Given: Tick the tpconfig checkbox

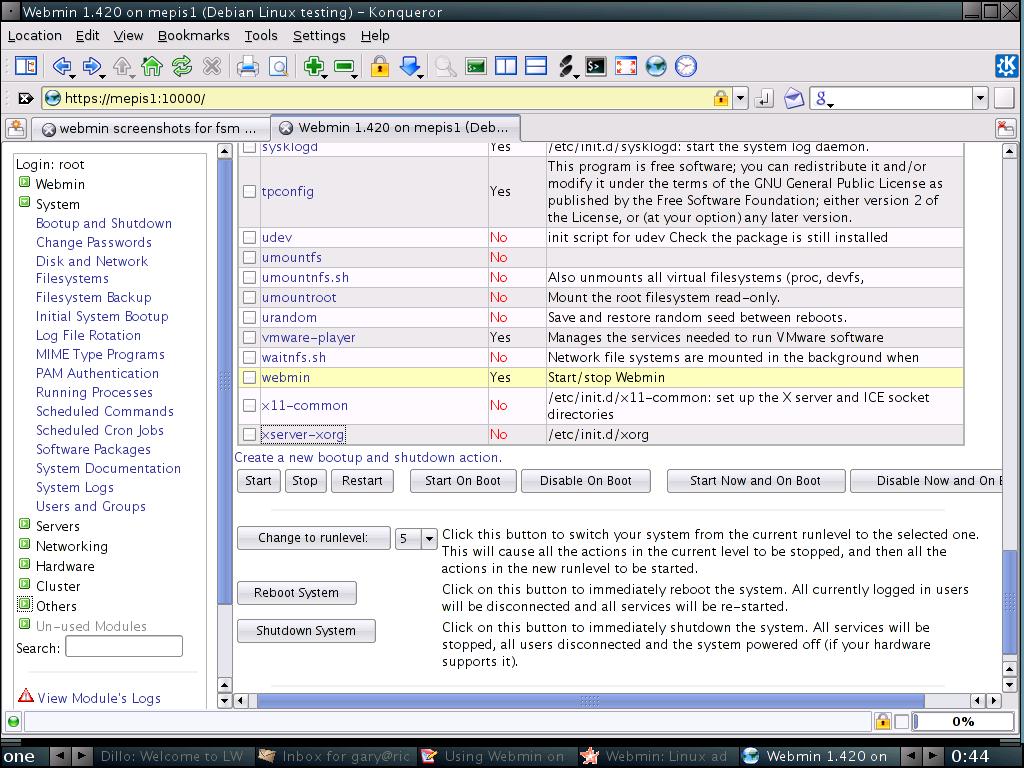Looking at the screenshot, I should pos(249,191).
